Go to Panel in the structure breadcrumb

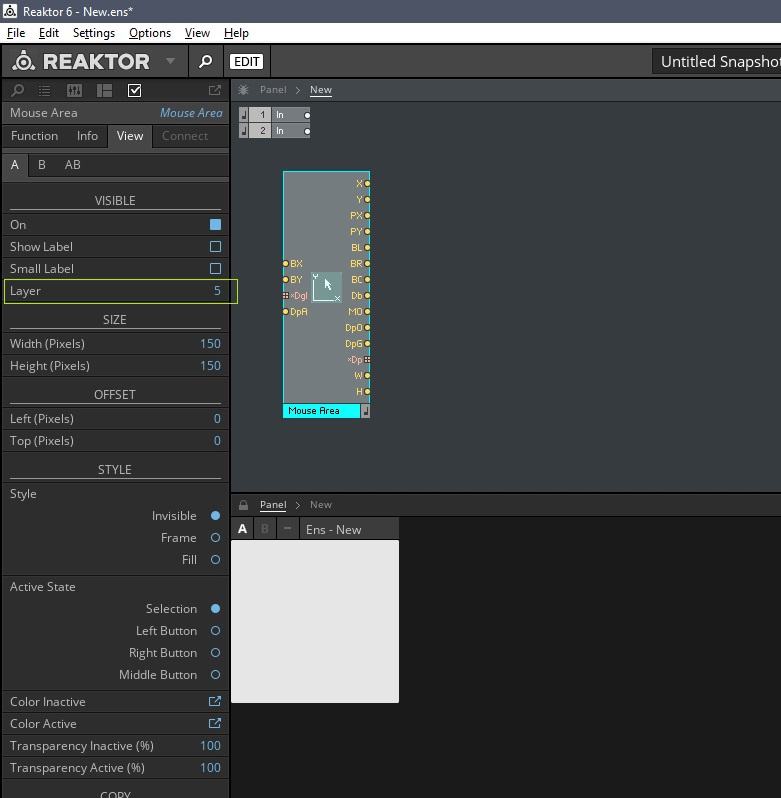(x=273, y=90)
